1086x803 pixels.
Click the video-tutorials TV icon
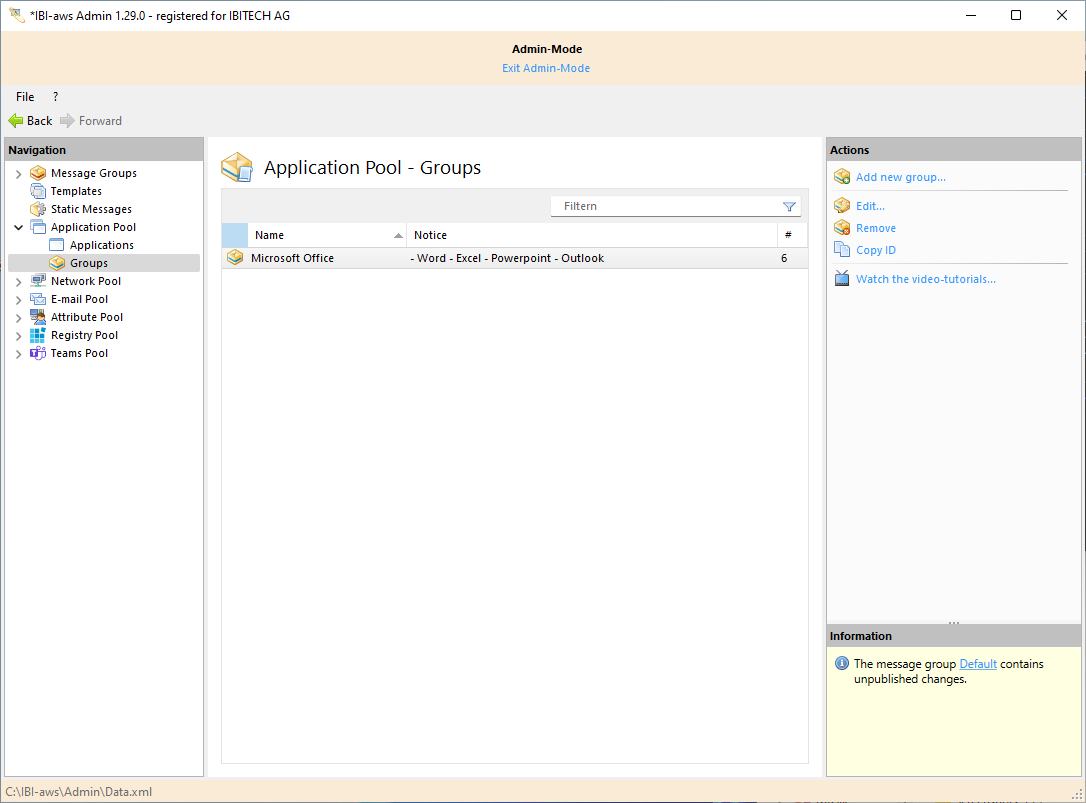[x=842, y=279]
